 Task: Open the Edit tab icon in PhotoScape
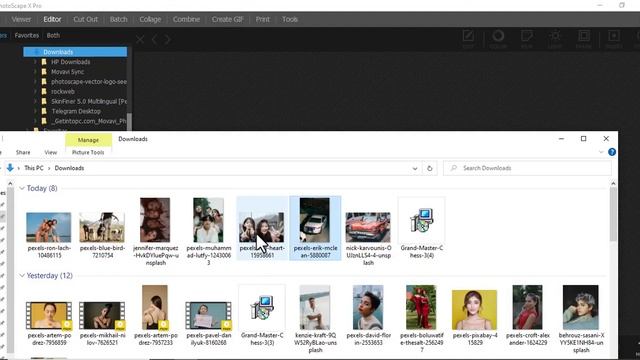click(468, 36)
